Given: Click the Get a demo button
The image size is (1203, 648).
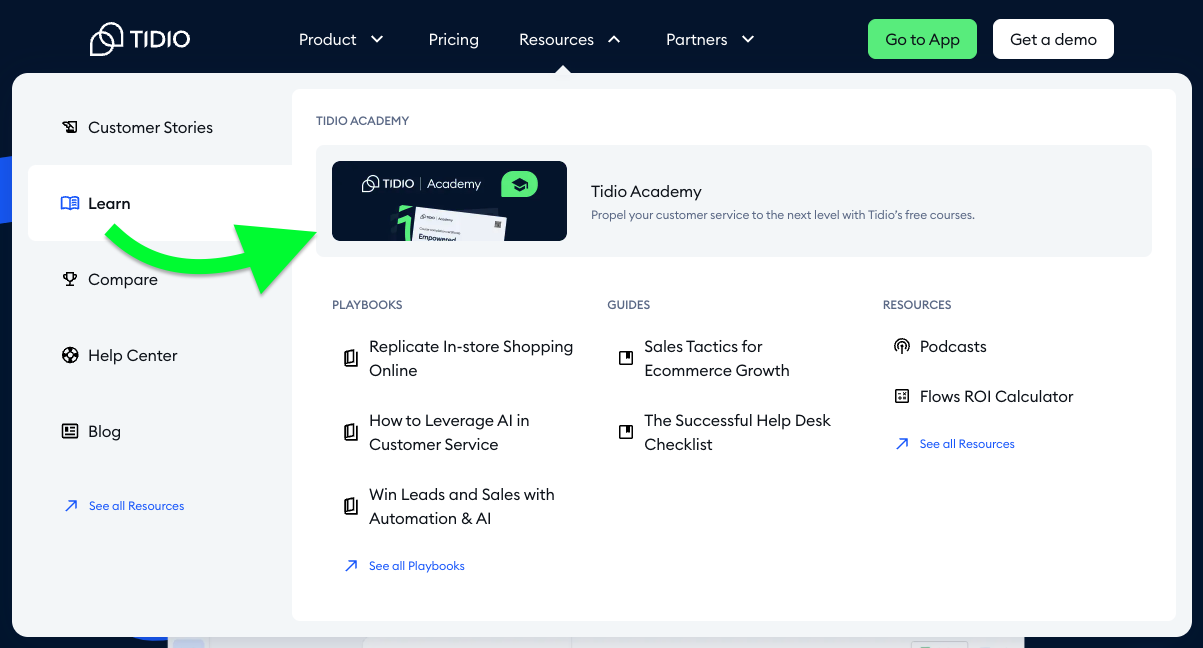Looking at the screenshot, I should click(1053, 39).
